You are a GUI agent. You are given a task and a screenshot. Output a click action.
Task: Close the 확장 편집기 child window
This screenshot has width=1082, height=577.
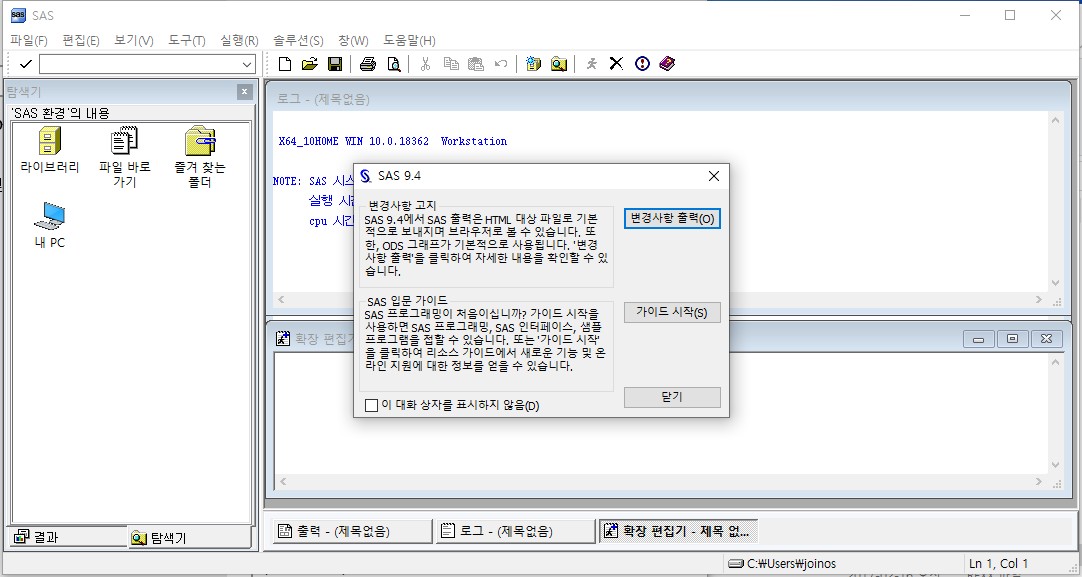coord(1046,339)
